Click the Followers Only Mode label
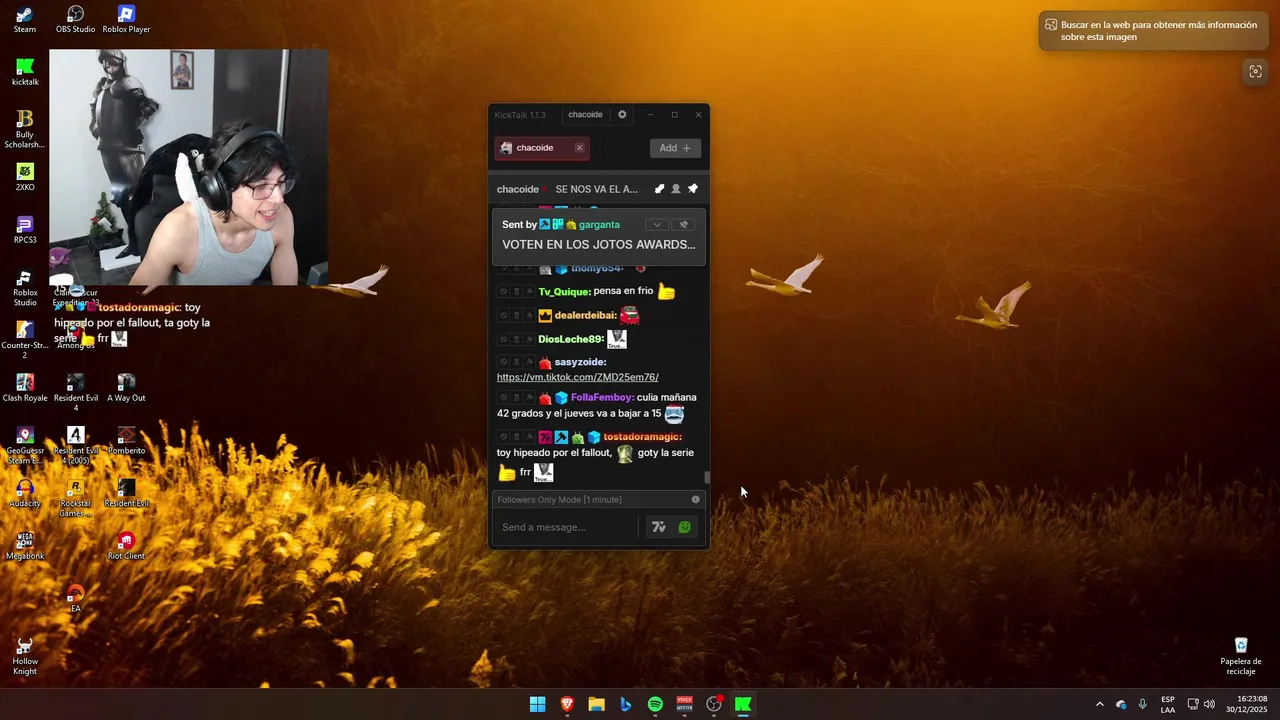The image size is (1280, 720). point(559,499)
